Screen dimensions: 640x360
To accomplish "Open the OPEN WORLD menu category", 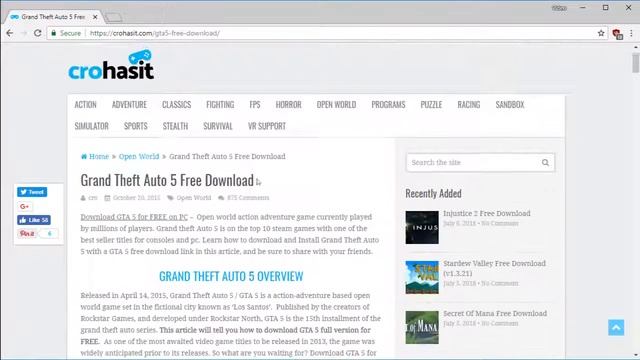I will point(336,104).
